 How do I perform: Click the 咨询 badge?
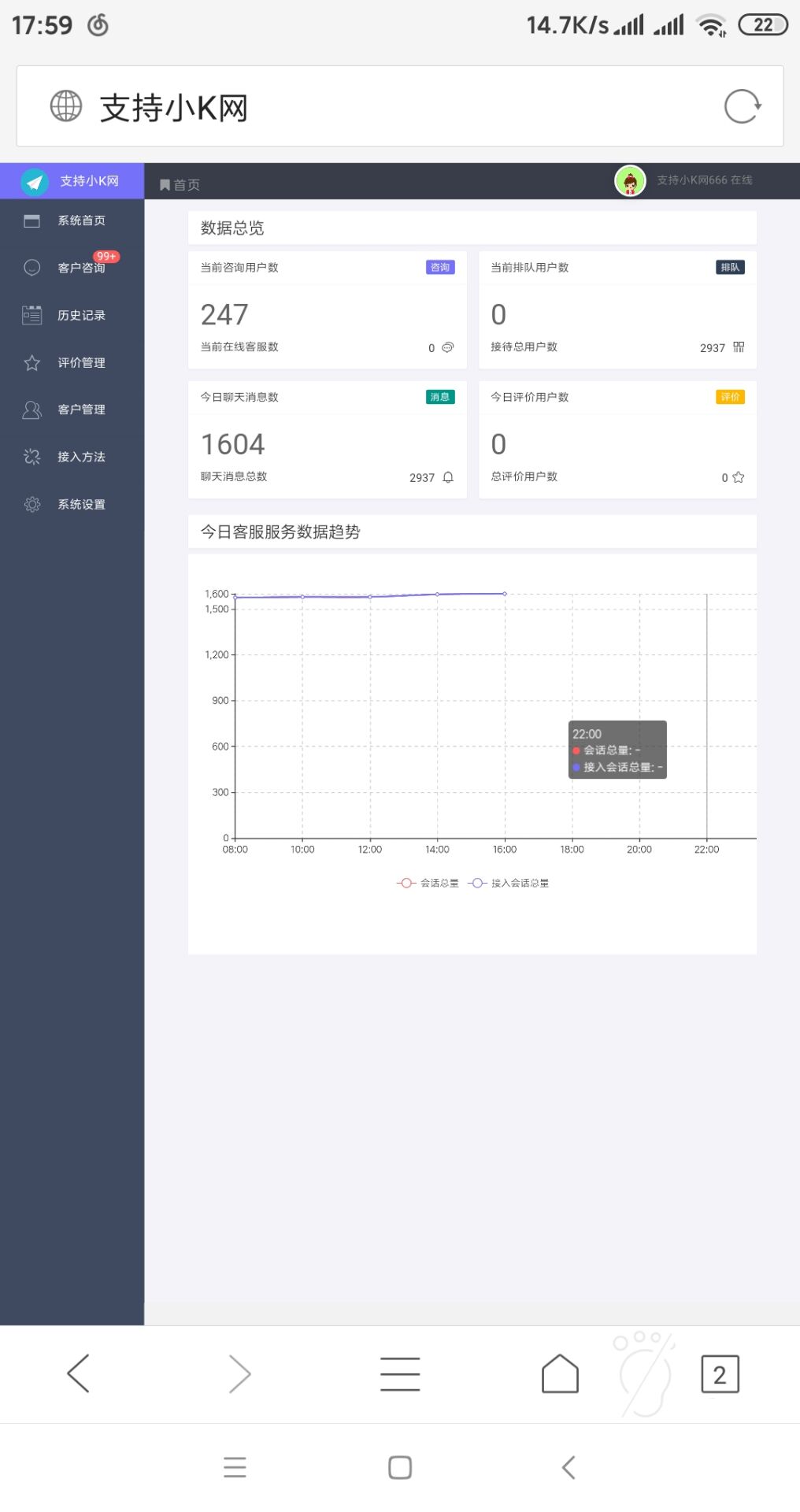440,268
